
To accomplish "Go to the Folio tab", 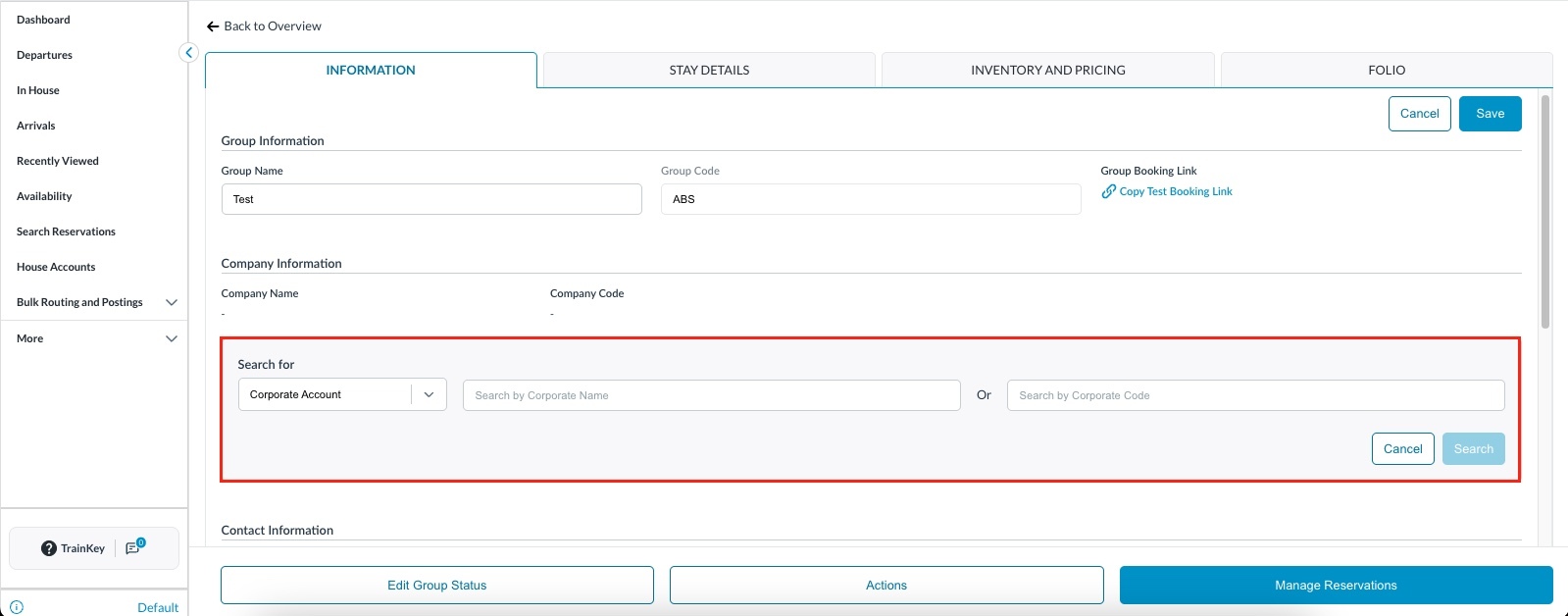I will 1386,71.
